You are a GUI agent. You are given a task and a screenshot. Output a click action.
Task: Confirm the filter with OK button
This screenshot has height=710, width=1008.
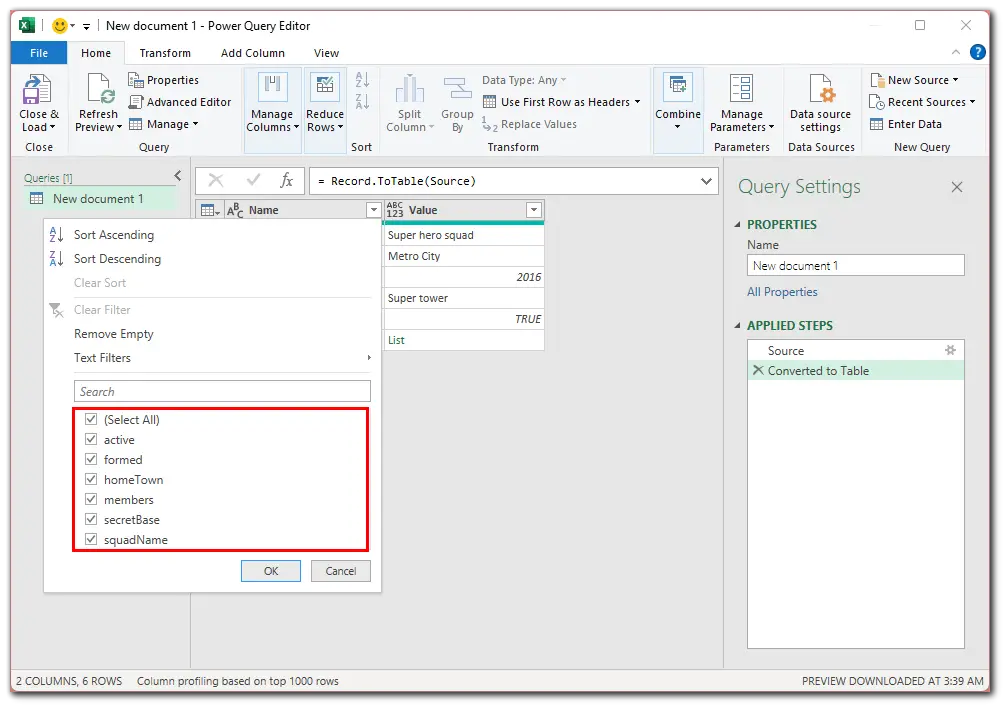(271, 571)
